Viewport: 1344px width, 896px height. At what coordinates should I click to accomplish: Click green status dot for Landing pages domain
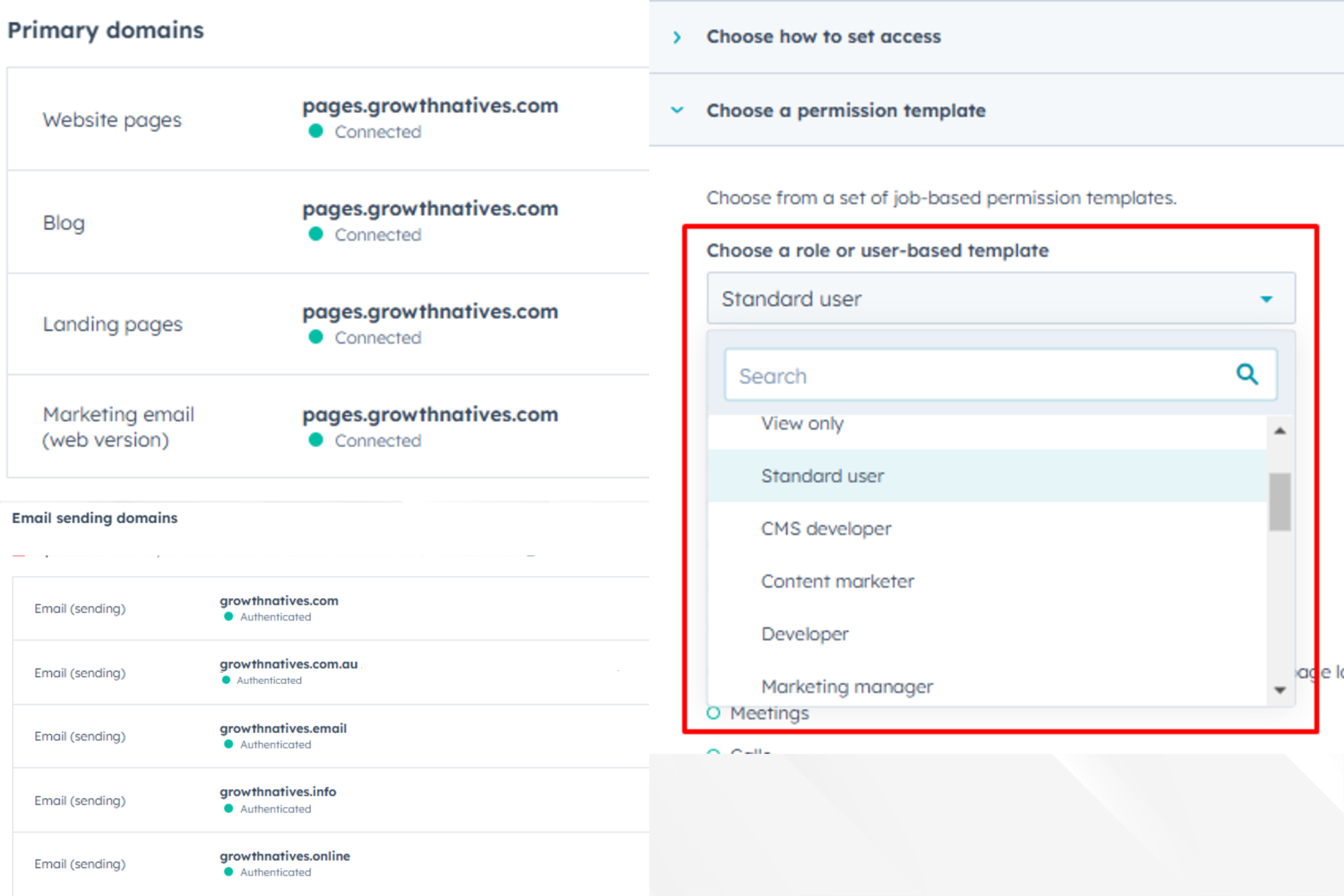click(315, 337)
